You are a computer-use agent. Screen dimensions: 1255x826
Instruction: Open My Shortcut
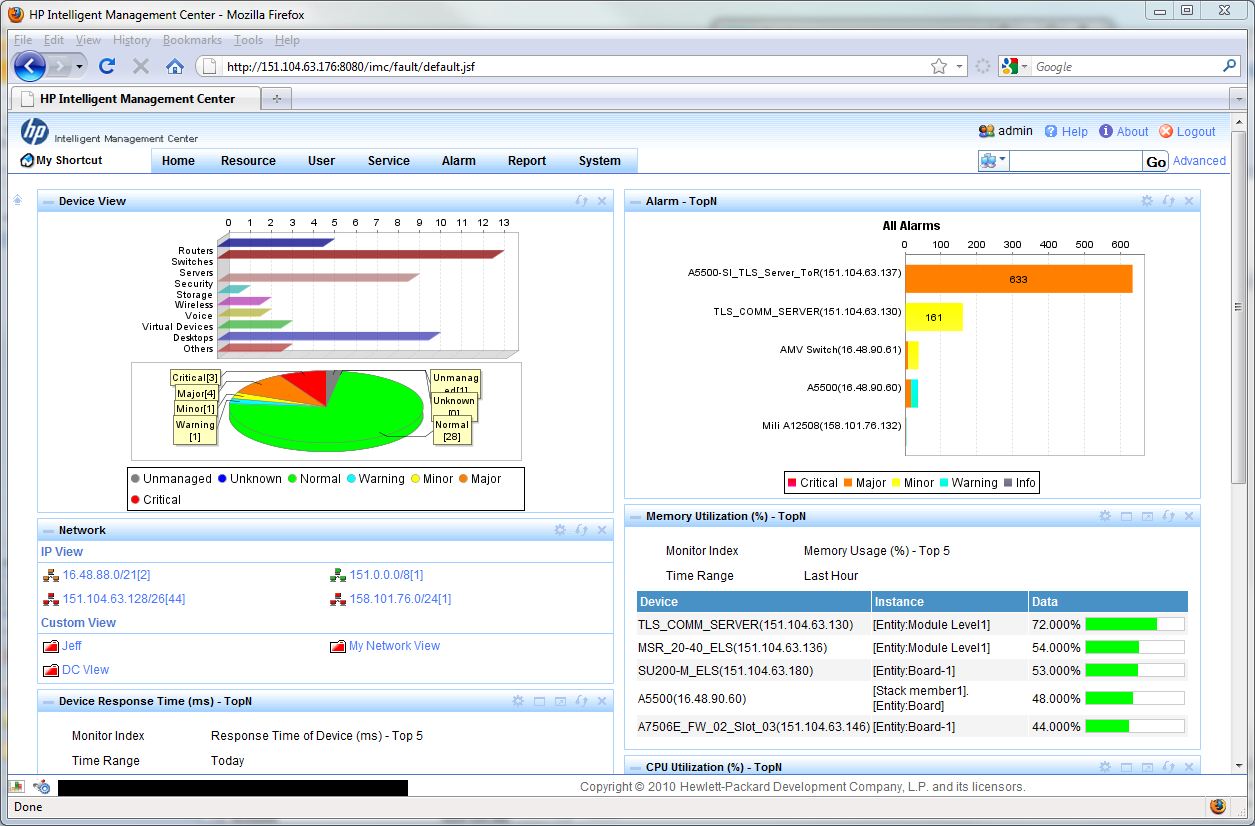(61, 160)
